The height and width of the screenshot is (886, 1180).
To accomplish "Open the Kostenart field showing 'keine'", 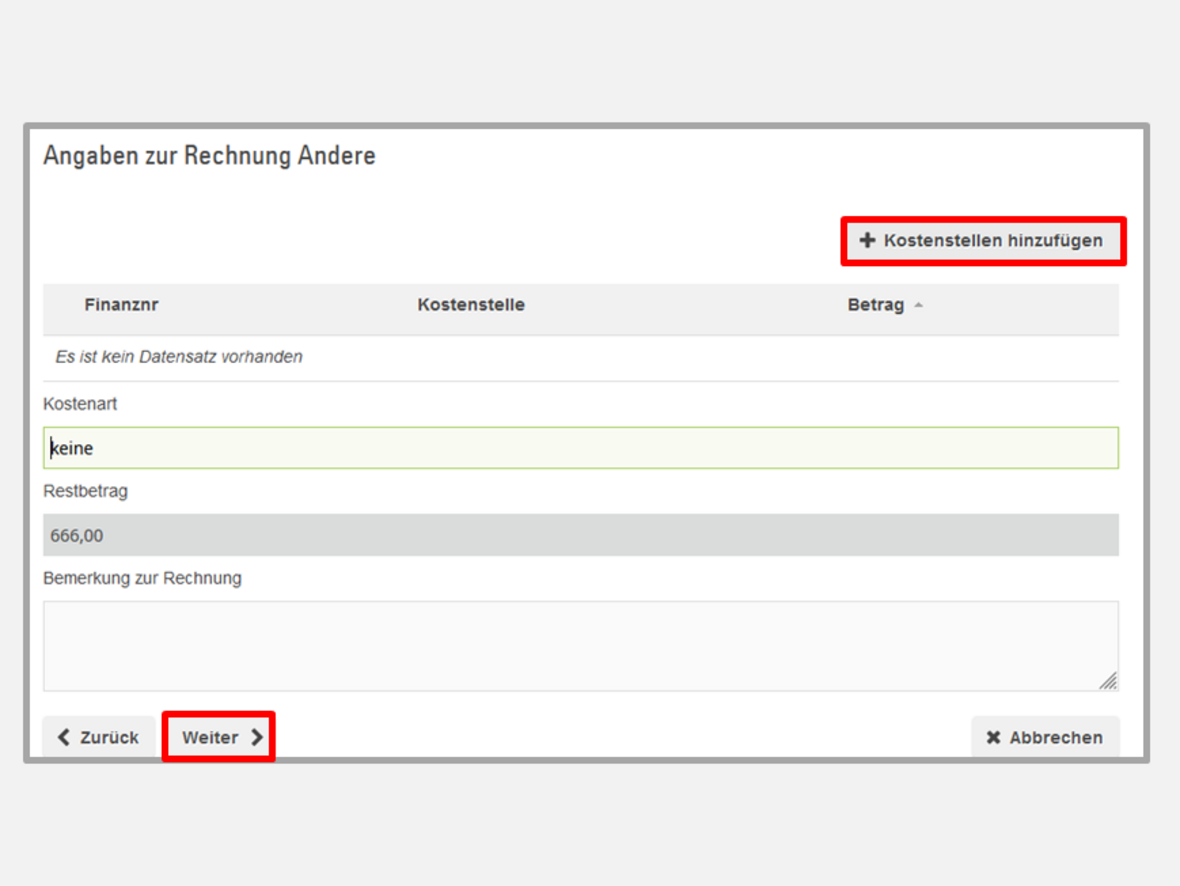I will click(x=580, y=448).
